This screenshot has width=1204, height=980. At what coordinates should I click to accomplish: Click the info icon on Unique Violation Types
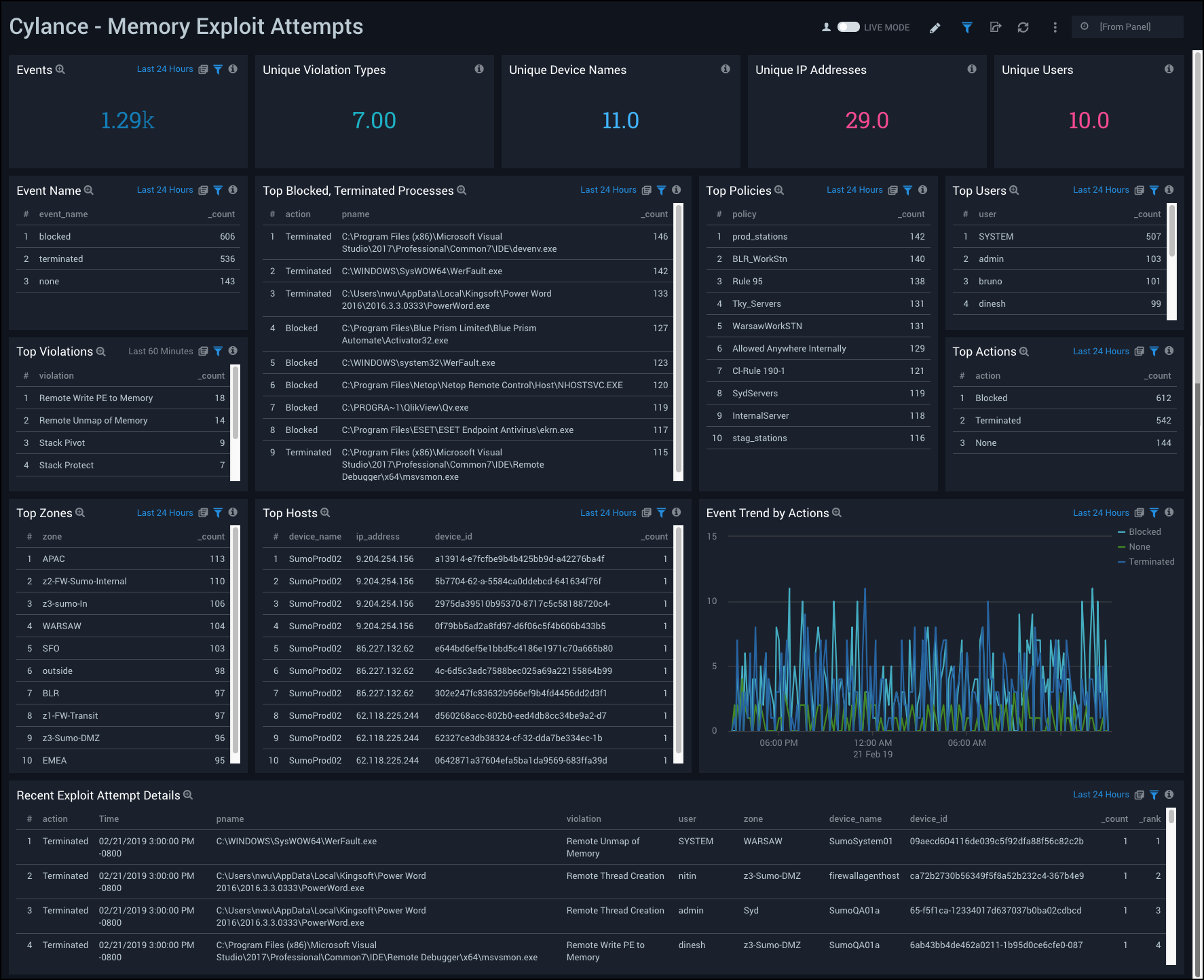479,69
